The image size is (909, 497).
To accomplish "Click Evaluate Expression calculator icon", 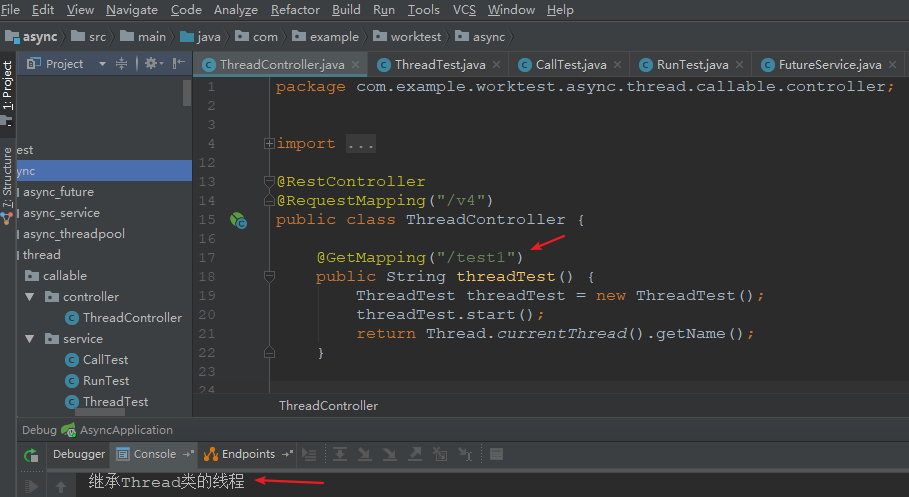I will [x=496, y=454].
